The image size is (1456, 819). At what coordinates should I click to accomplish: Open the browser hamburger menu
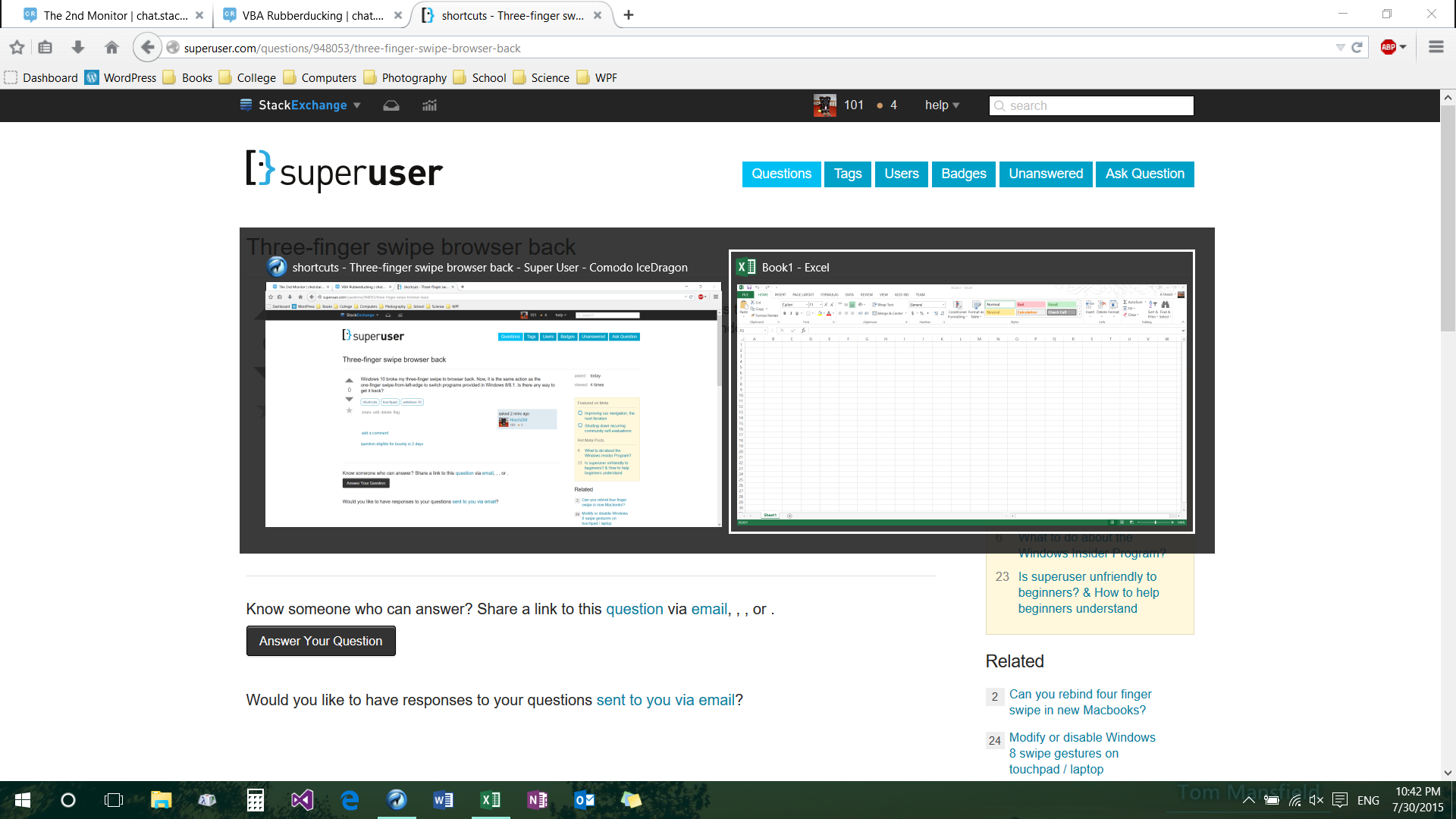point(1436,47)
